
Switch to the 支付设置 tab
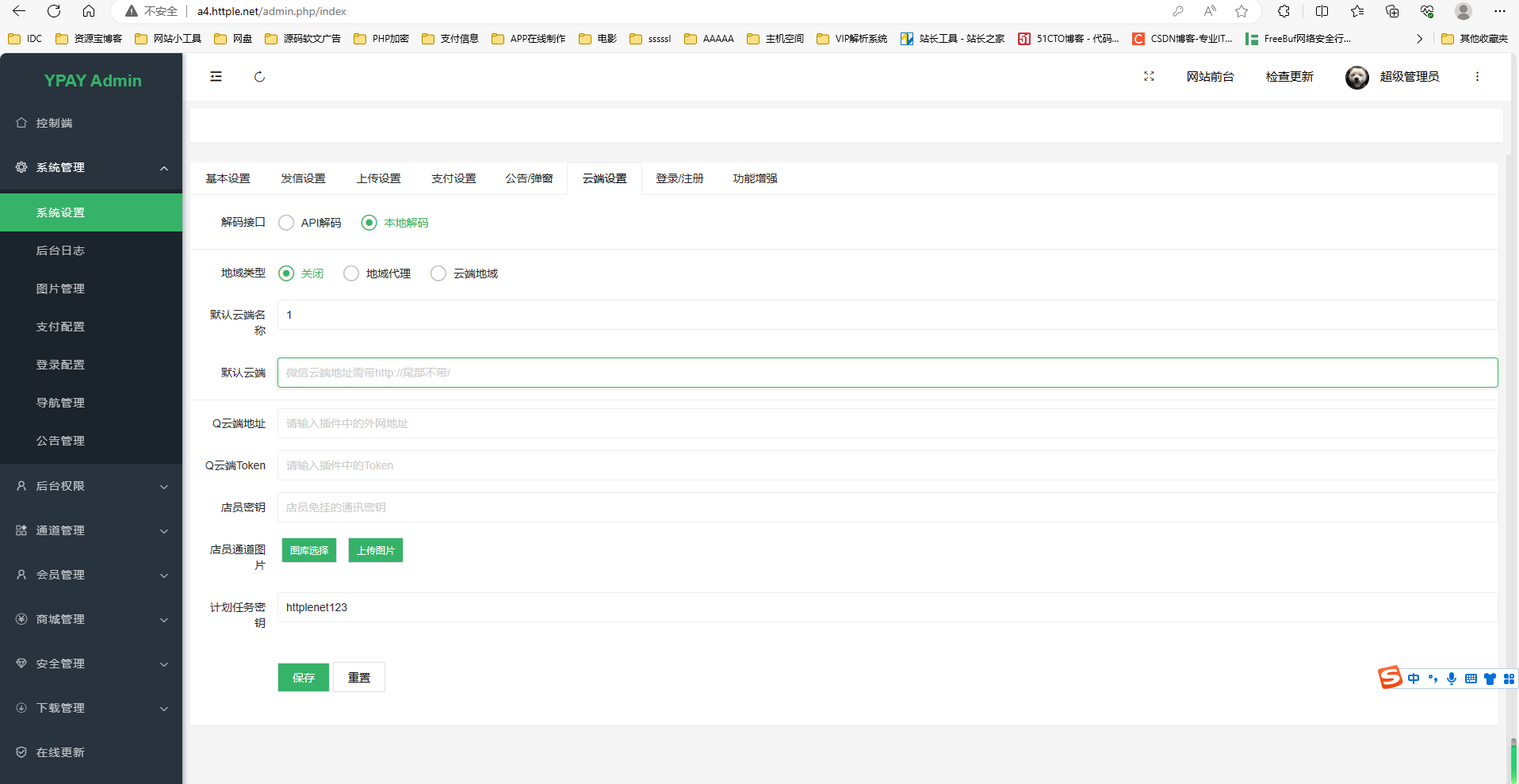coord(453,178)
